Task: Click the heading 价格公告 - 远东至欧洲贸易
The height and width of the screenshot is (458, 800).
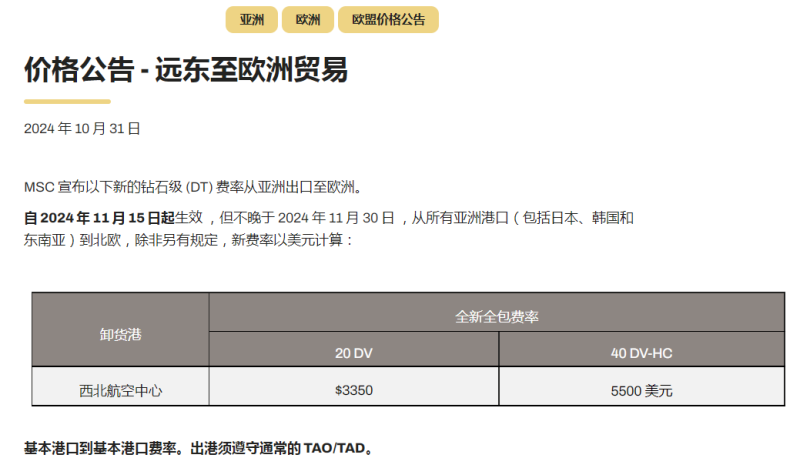Action: coord(186,70)
